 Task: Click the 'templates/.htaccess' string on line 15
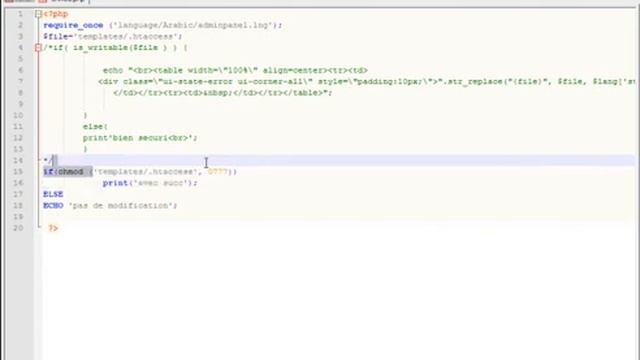coord(147,172)
